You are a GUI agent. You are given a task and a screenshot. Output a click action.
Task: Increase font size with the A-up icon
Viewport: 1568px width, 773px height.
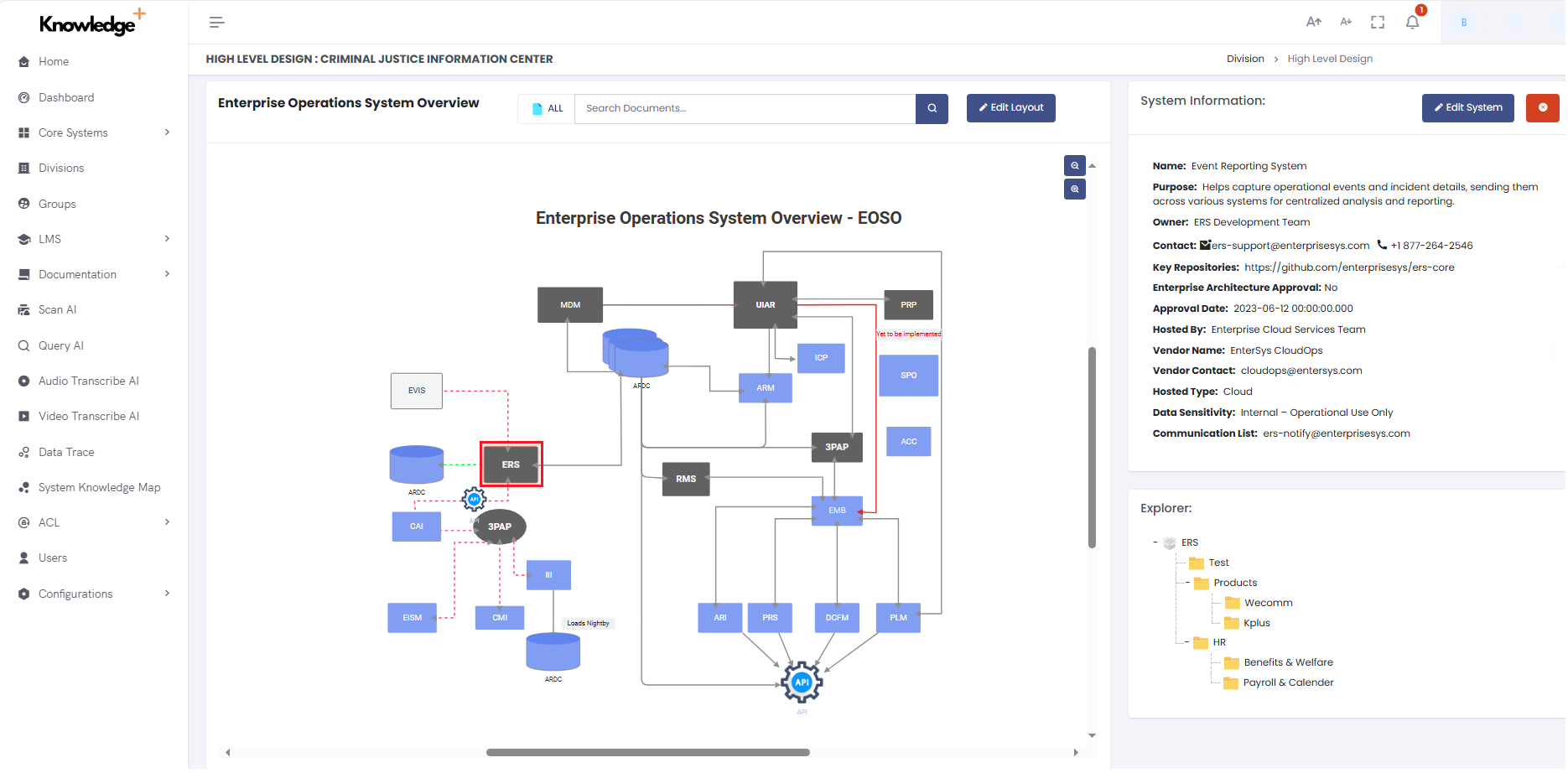(x=1313, y=21)
